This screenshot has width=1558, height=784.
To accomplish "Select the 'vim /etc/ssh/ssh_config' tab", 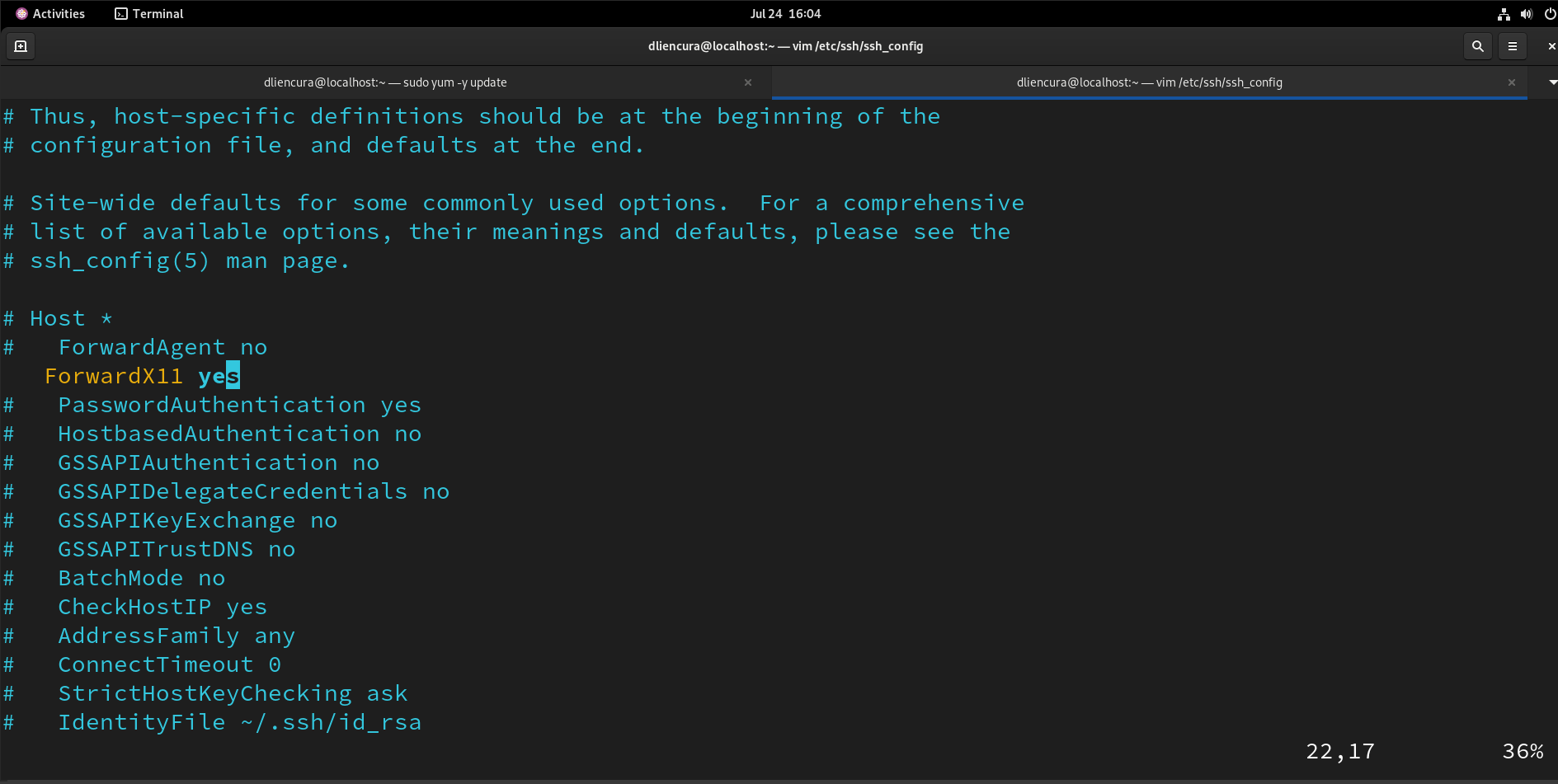I will 1149,82.
